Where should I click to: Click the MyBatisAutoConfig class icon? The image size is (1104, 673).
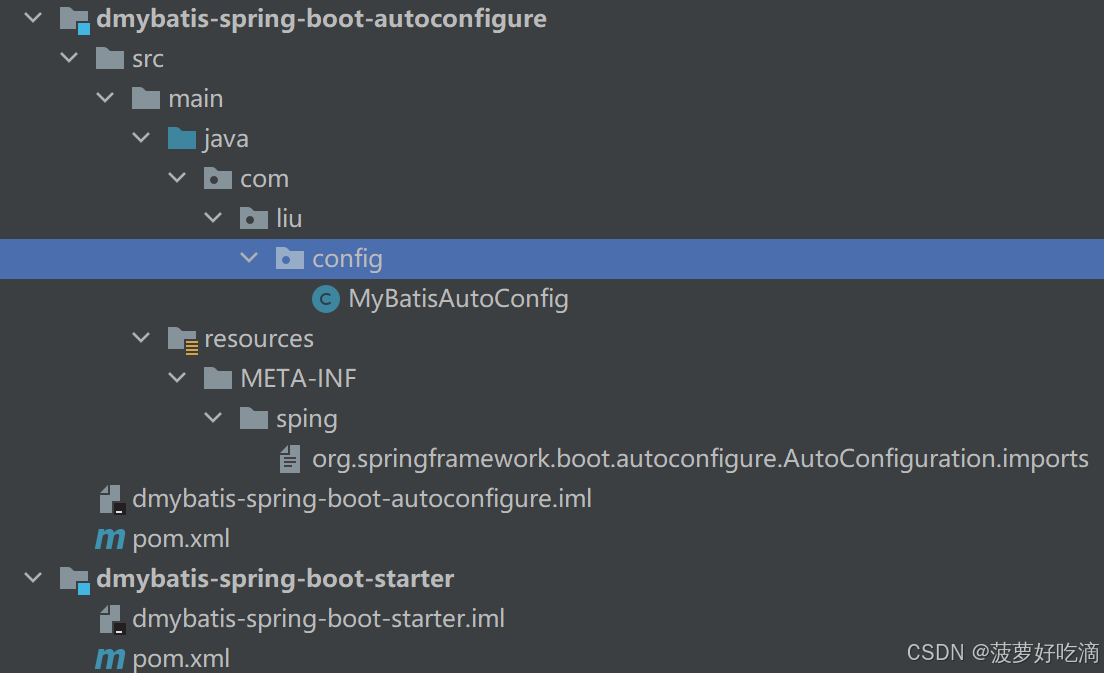point(325,298)
